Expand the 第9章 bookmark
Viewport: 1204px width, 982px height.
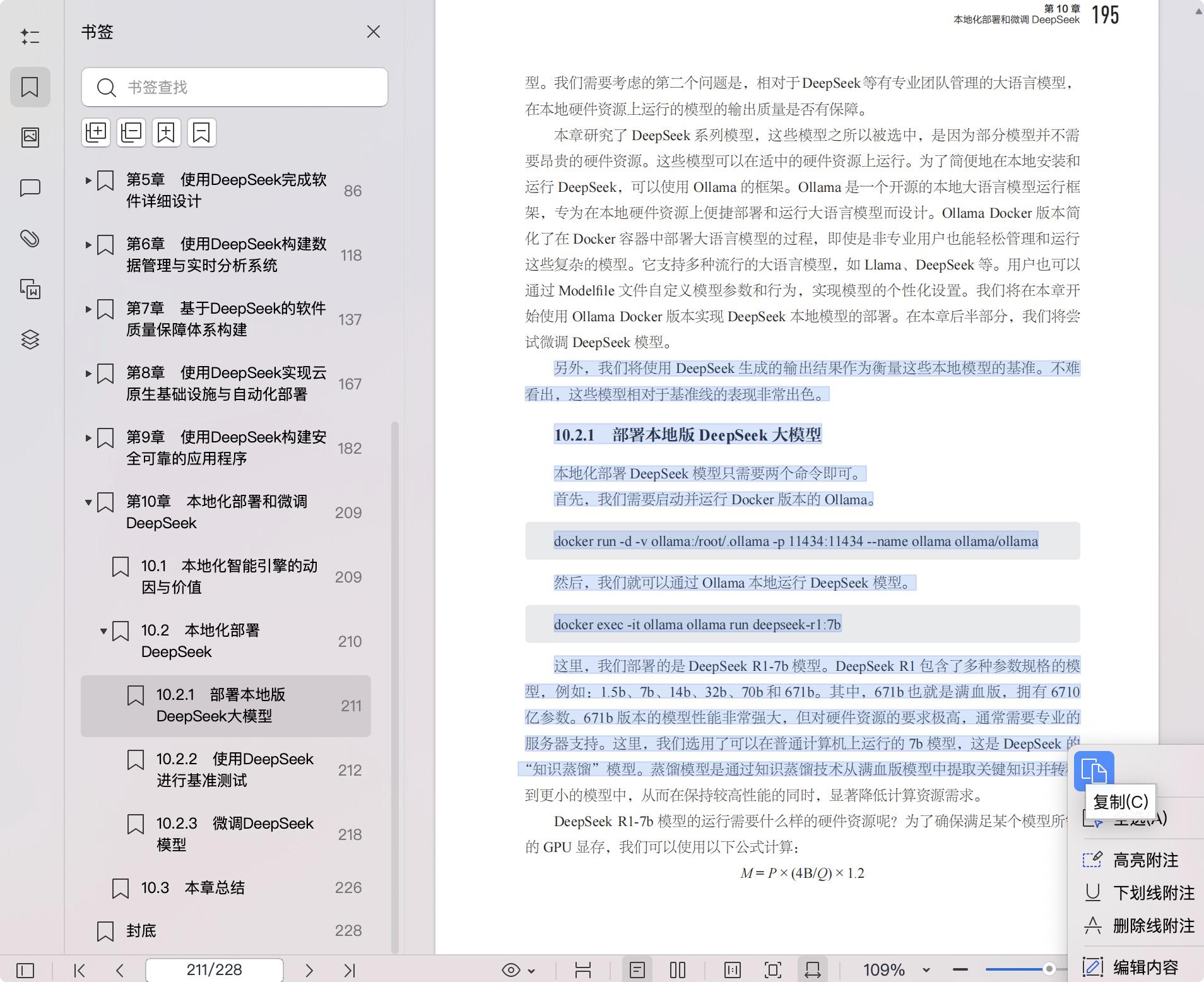88,438
